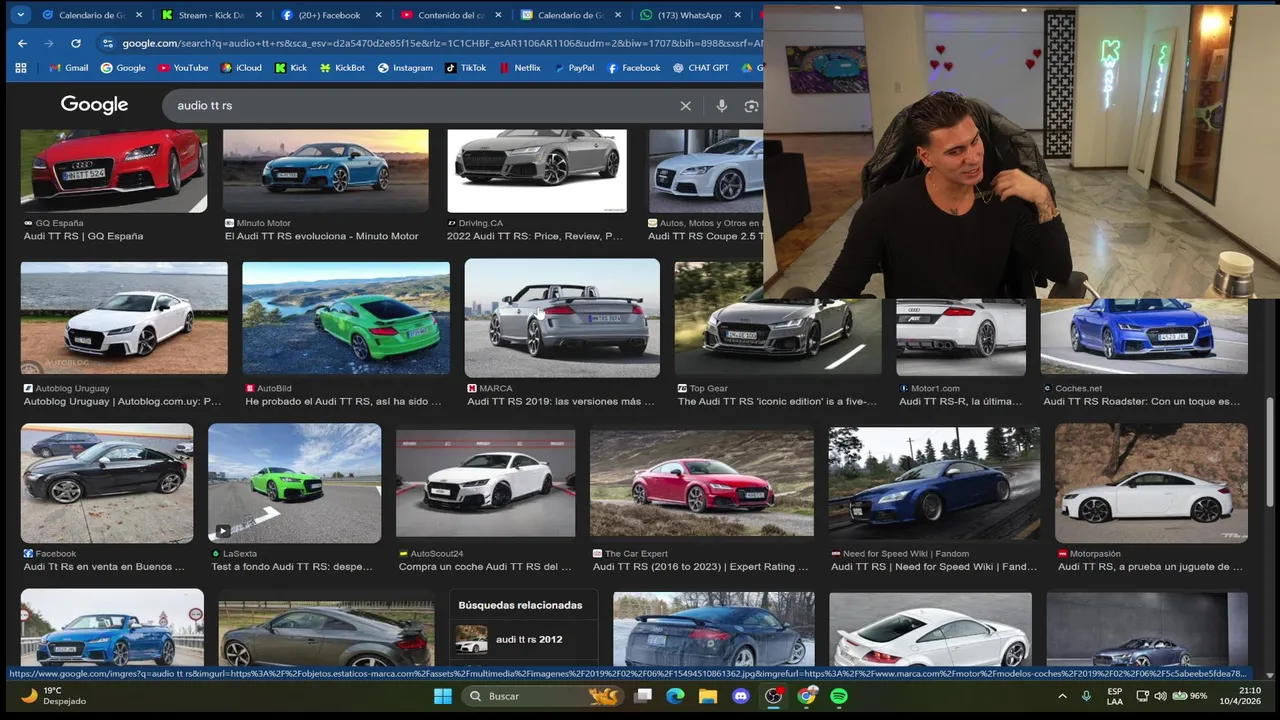This screenshot has height=720, width=1280.
Task: Open link 'Audi TT RS-R, la última' from Motor1.com
Action: point(960,401)
